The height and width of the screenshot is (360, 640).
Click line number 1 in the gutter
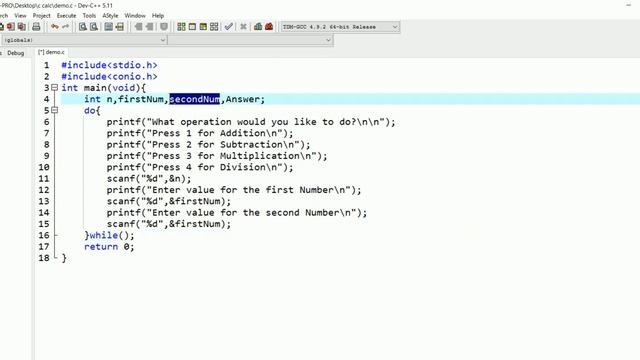click(x=47, y=65)
